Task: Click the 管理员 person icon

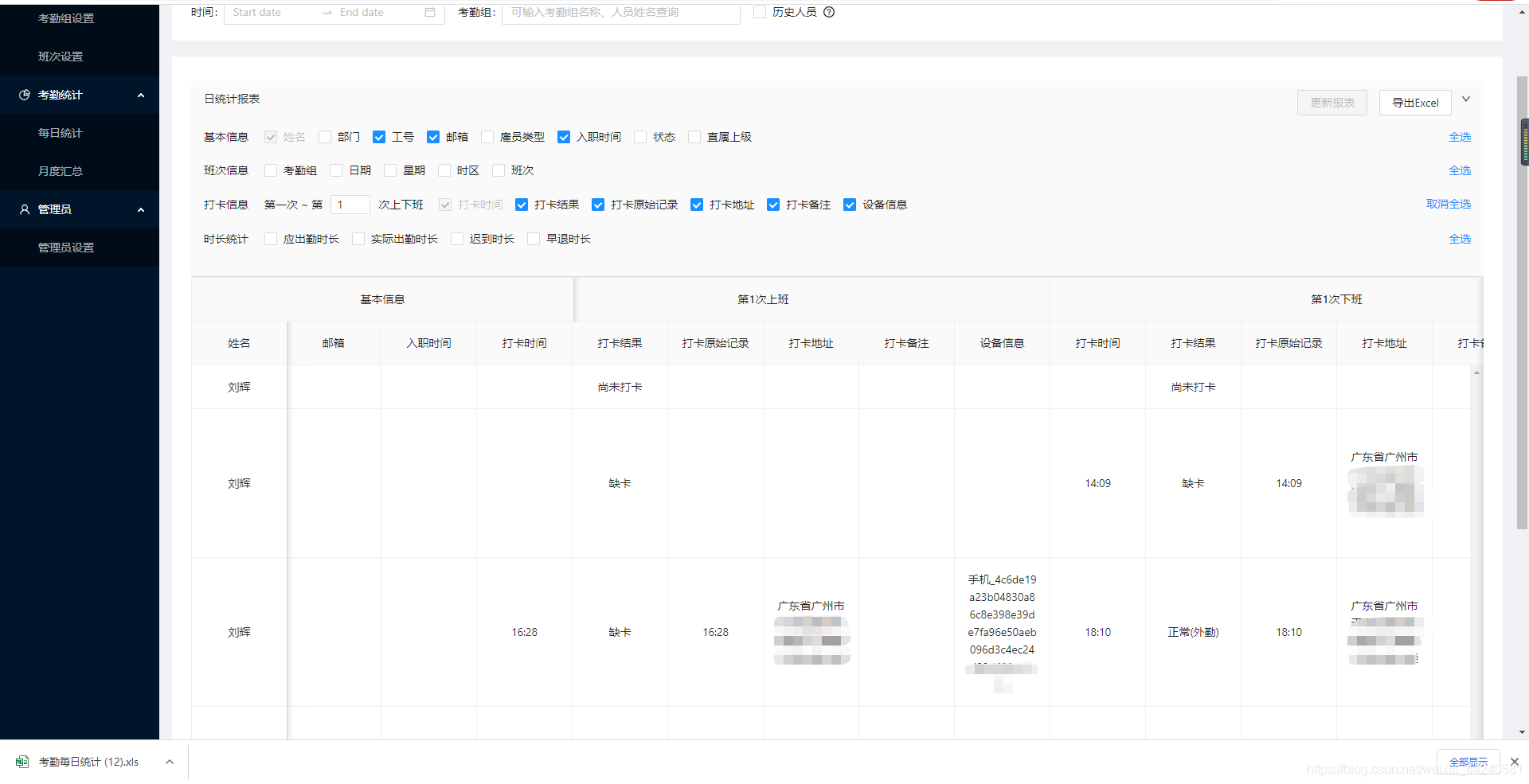Action: (25, 209)
